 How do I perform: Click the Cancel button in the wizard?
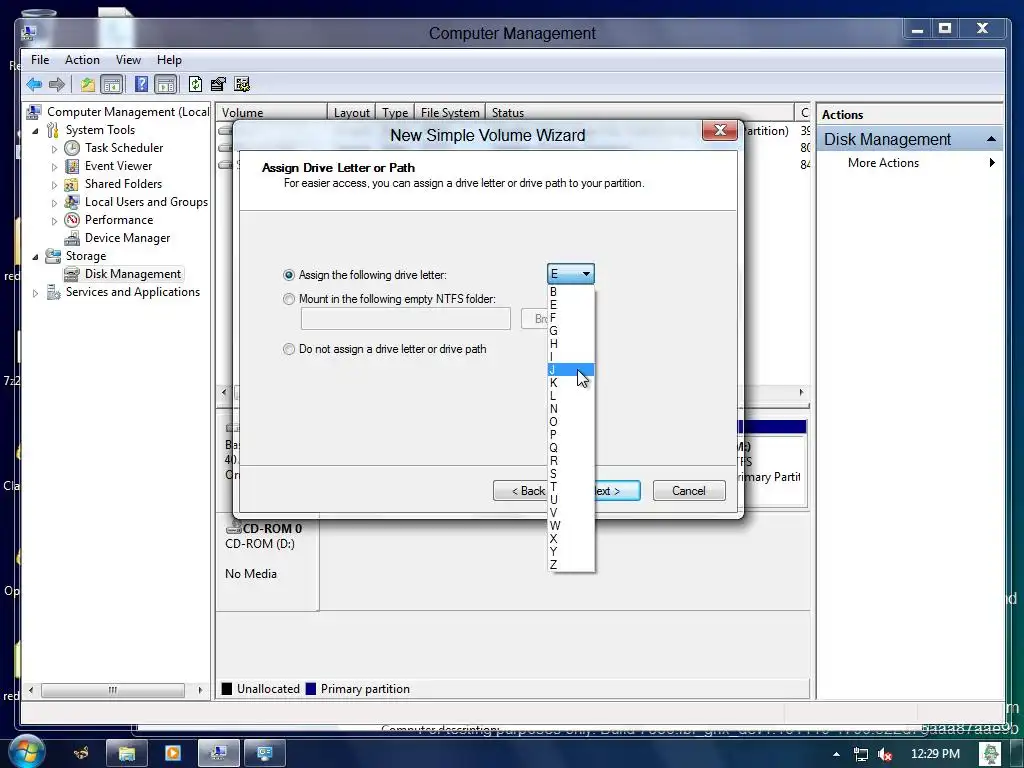point(689,490)
